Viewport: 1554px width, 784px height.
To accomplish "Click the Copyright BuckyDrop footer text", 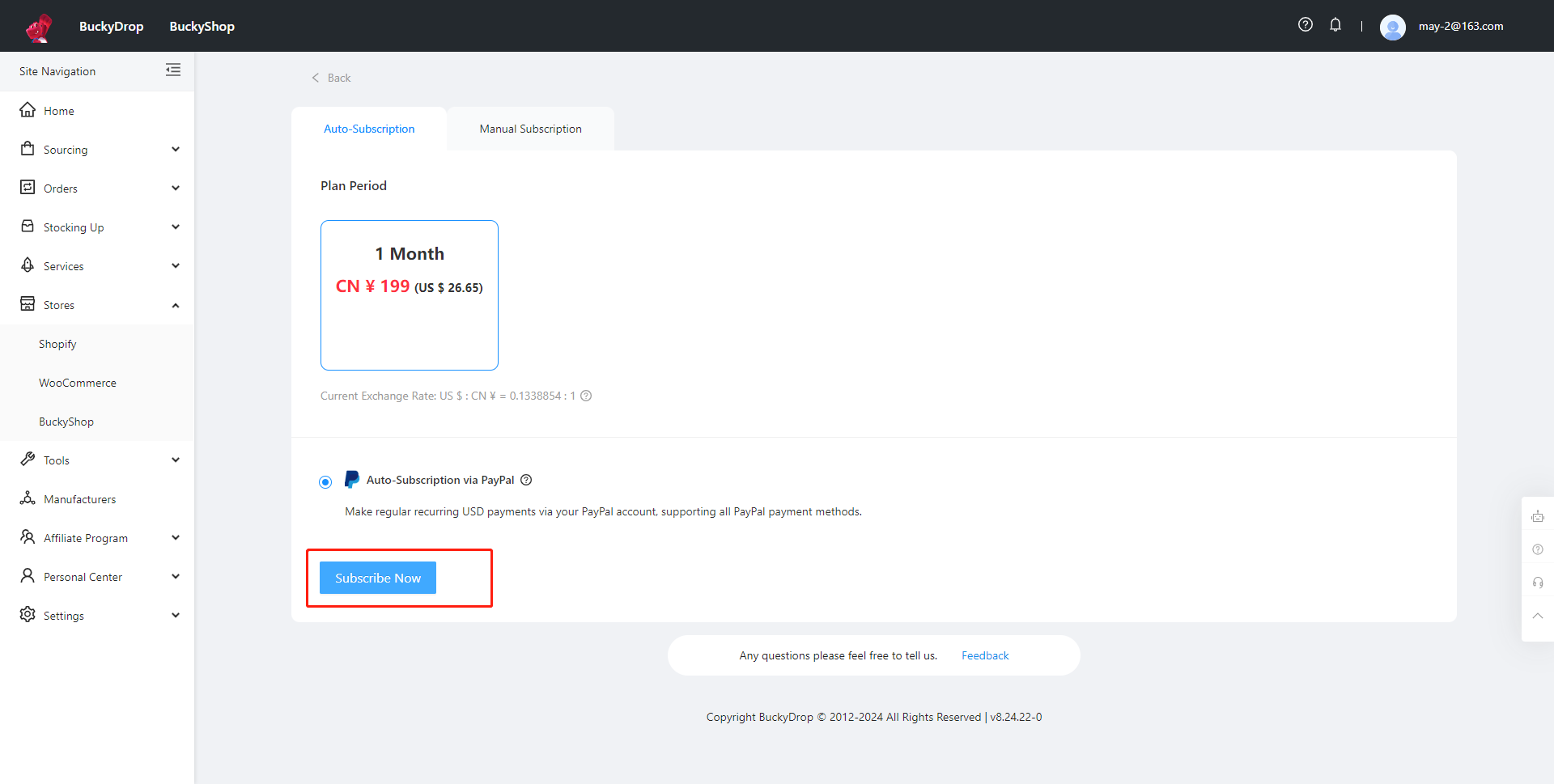I will tap(874, 717).
